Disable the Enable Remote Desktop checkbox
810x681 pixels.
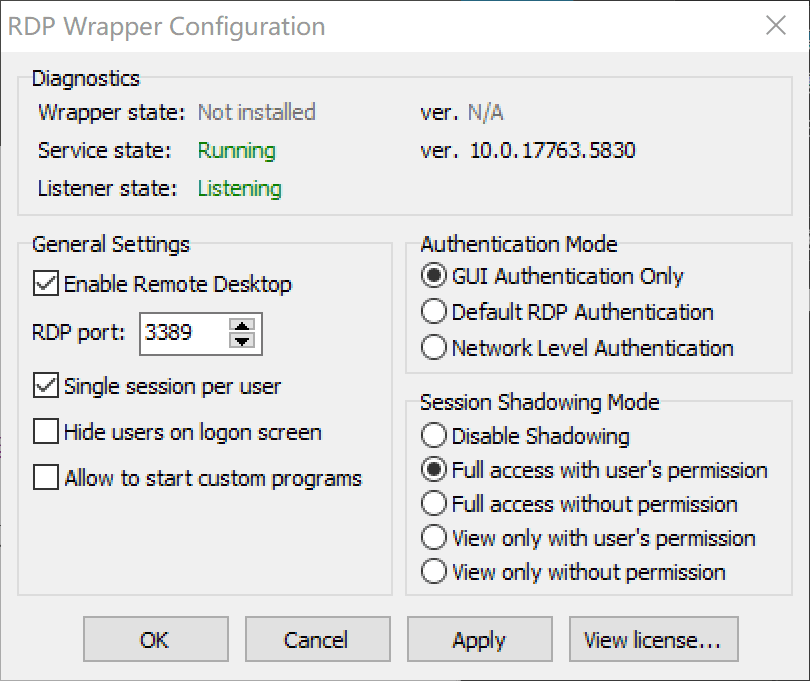(x=45, y=284)
